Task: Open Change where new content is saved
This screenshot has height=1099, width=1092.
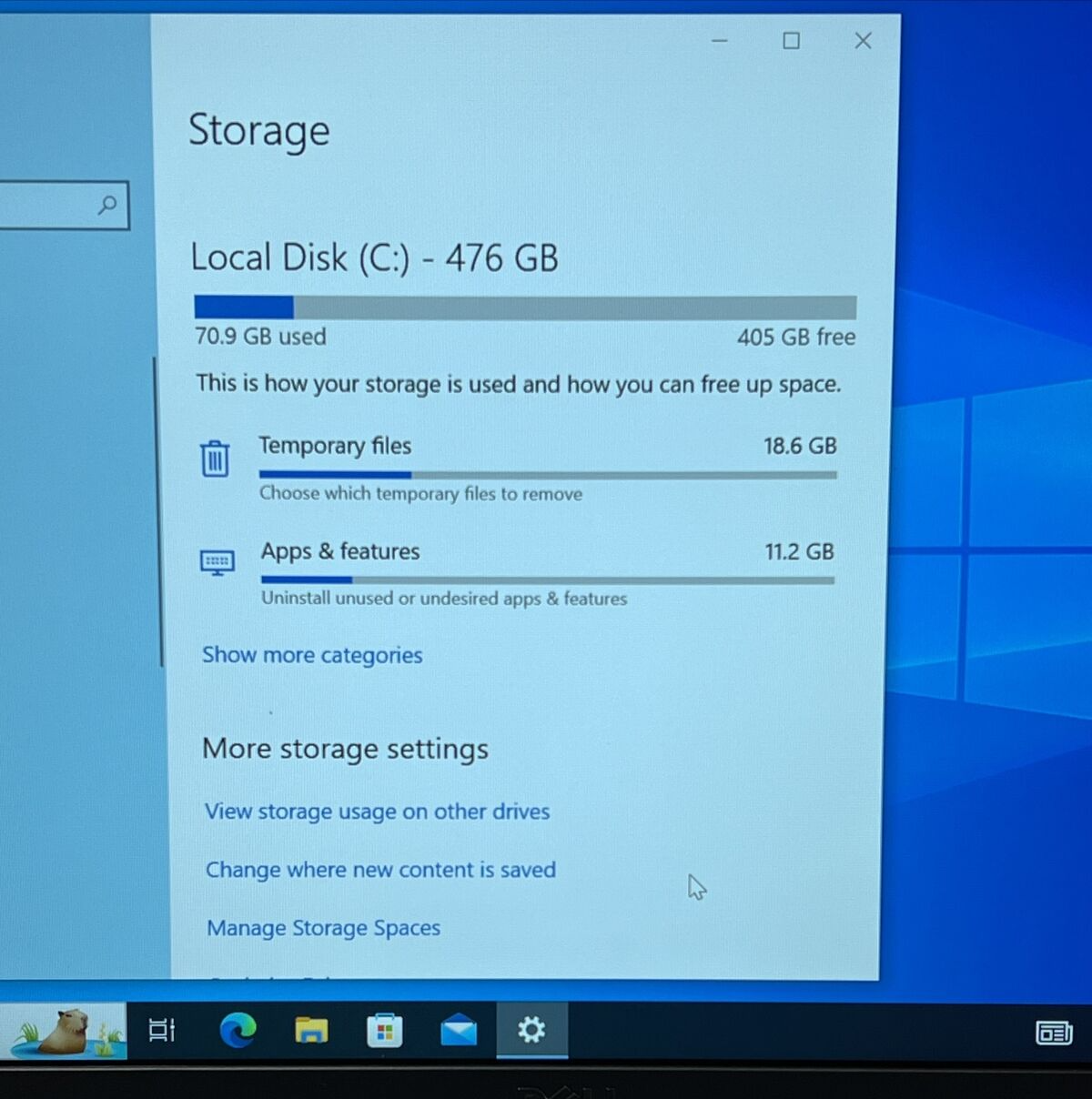Action: pyautogui.click(x=381, y=870)
